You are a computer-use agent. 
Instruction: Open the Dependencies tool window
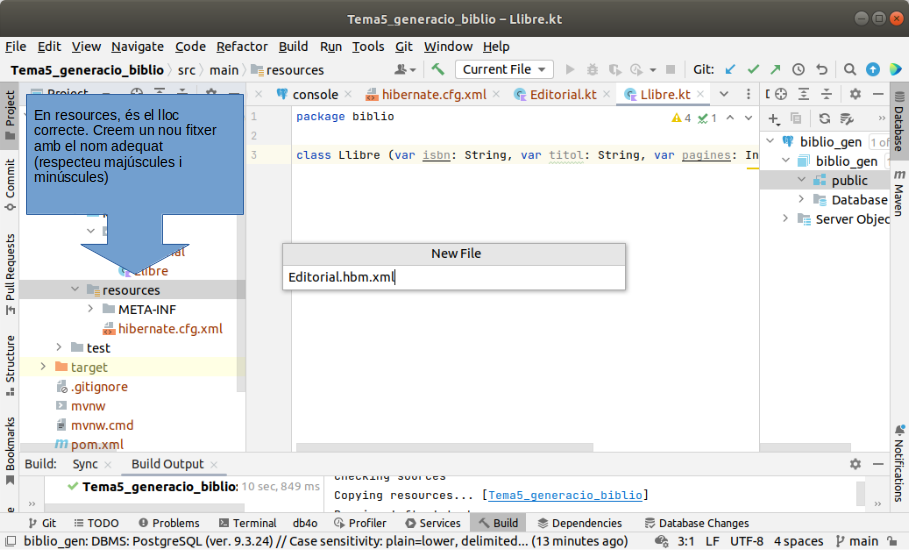(579, 523)
